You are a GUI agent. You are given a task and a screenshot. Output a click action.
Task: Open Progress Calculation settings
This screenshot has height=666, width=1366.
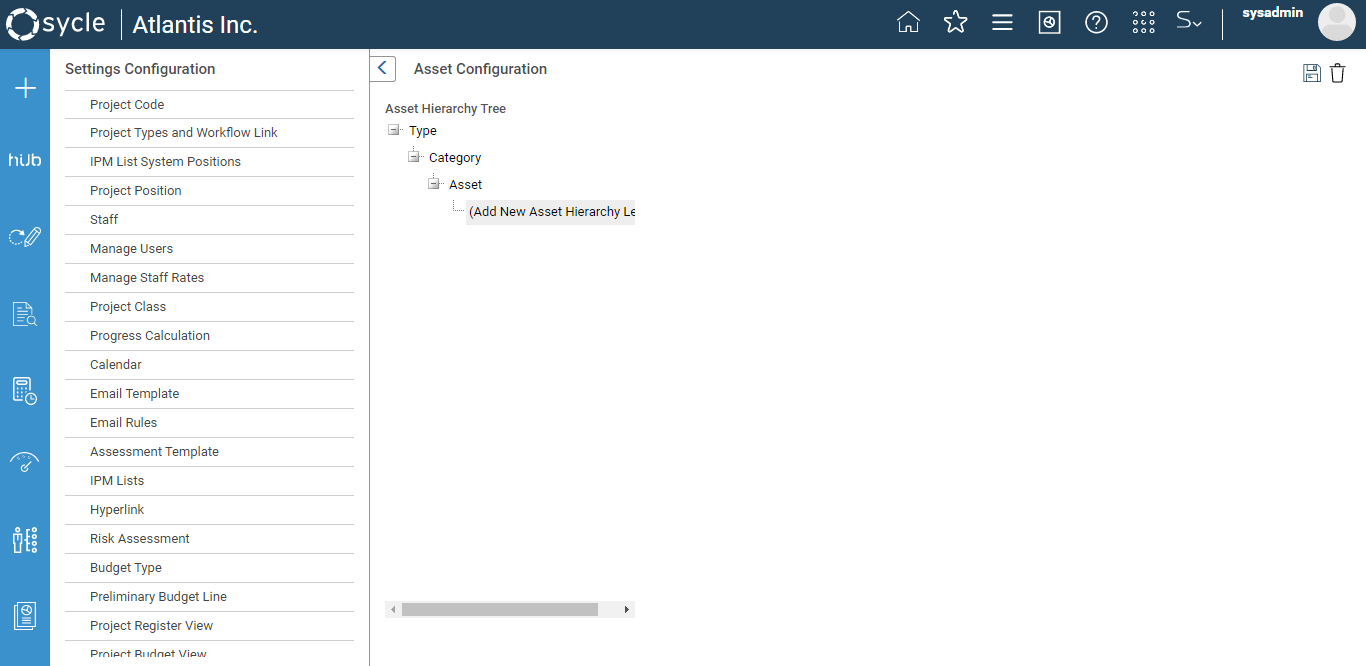coord(209,336)
